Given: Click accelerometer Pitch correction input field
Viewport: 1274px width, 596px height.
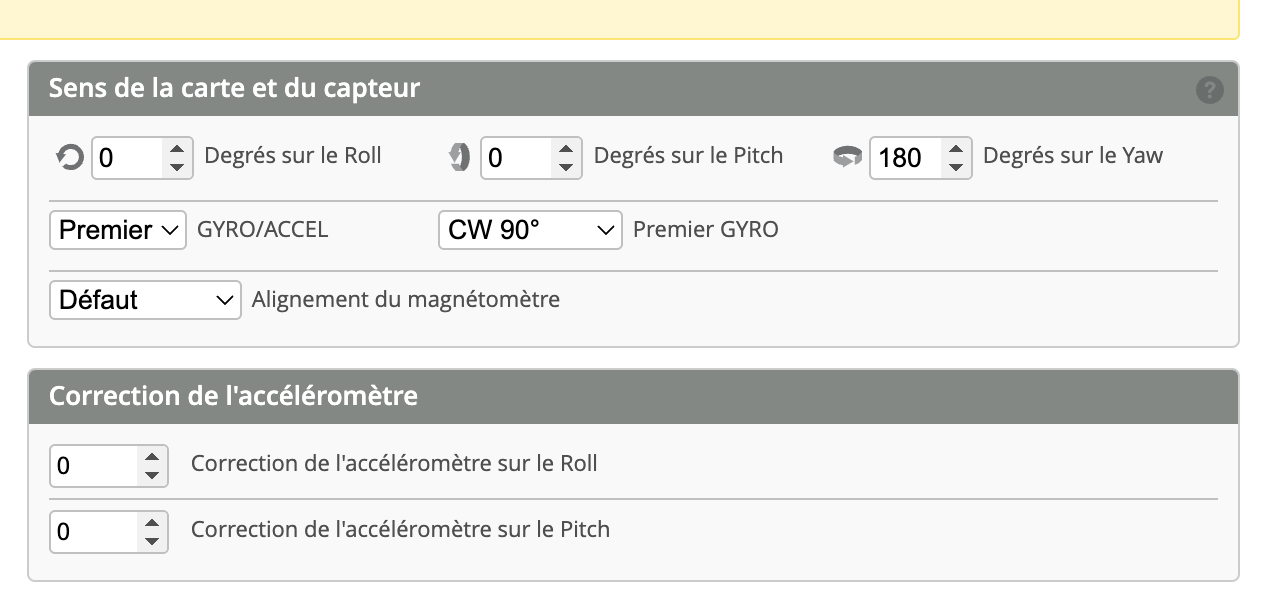Looking at the screenshot, I should pos(94,531).
